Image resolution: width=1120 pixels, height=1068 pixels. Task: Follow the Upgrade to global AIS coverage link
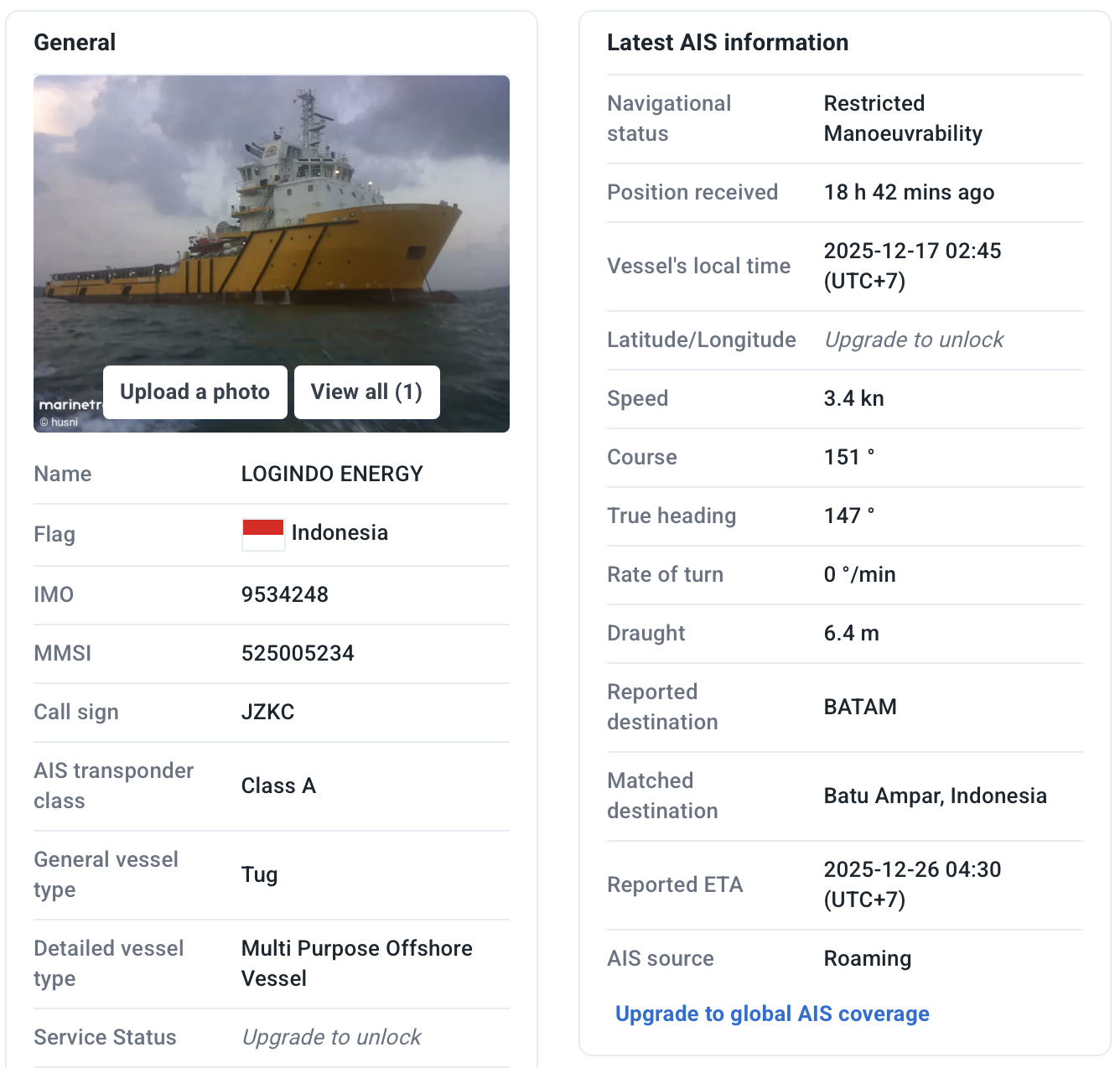point(772,1014)
